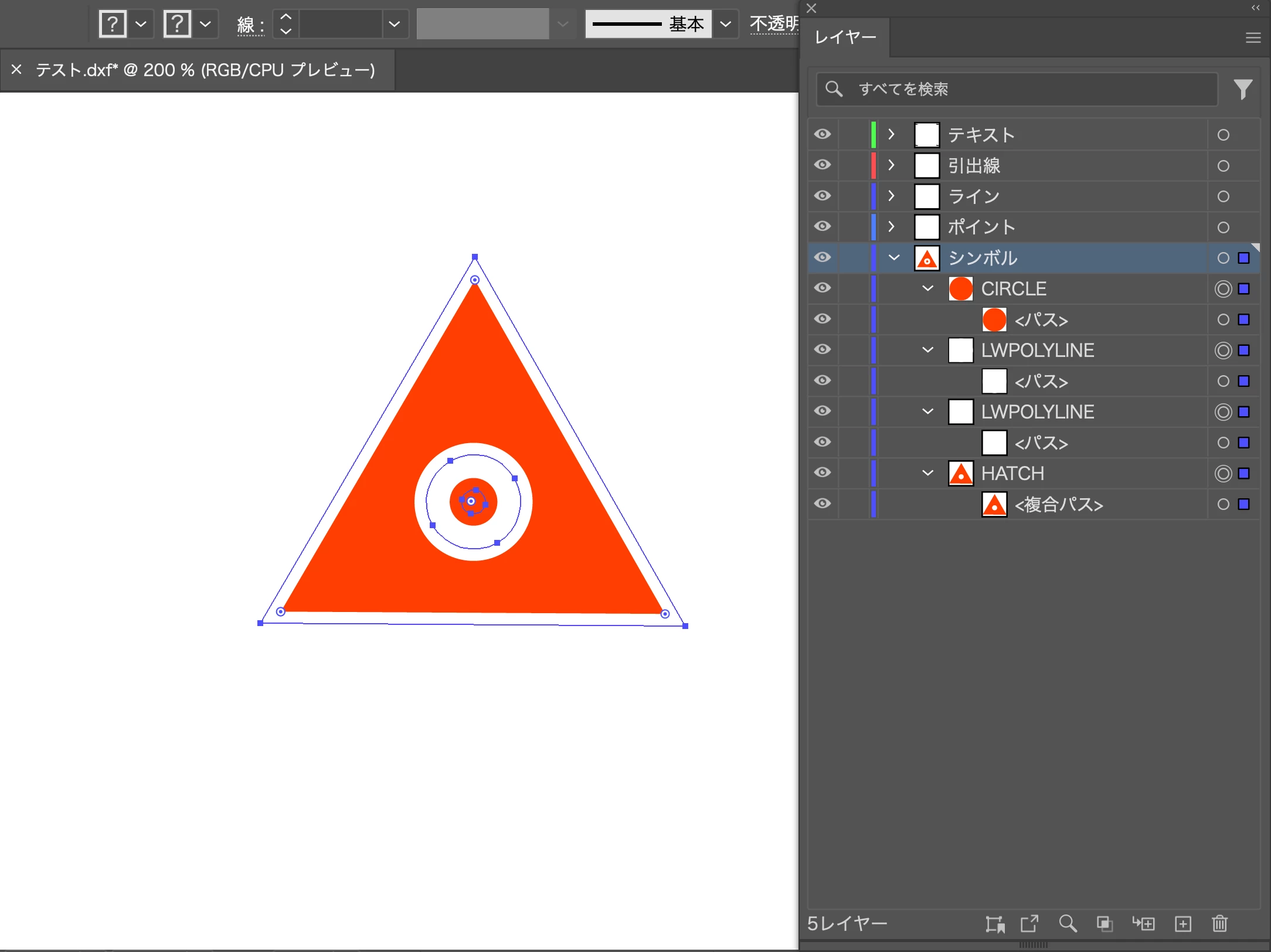Click the layer filter funnel icon
The image size is (1271, 952).
click(1243, 89)
